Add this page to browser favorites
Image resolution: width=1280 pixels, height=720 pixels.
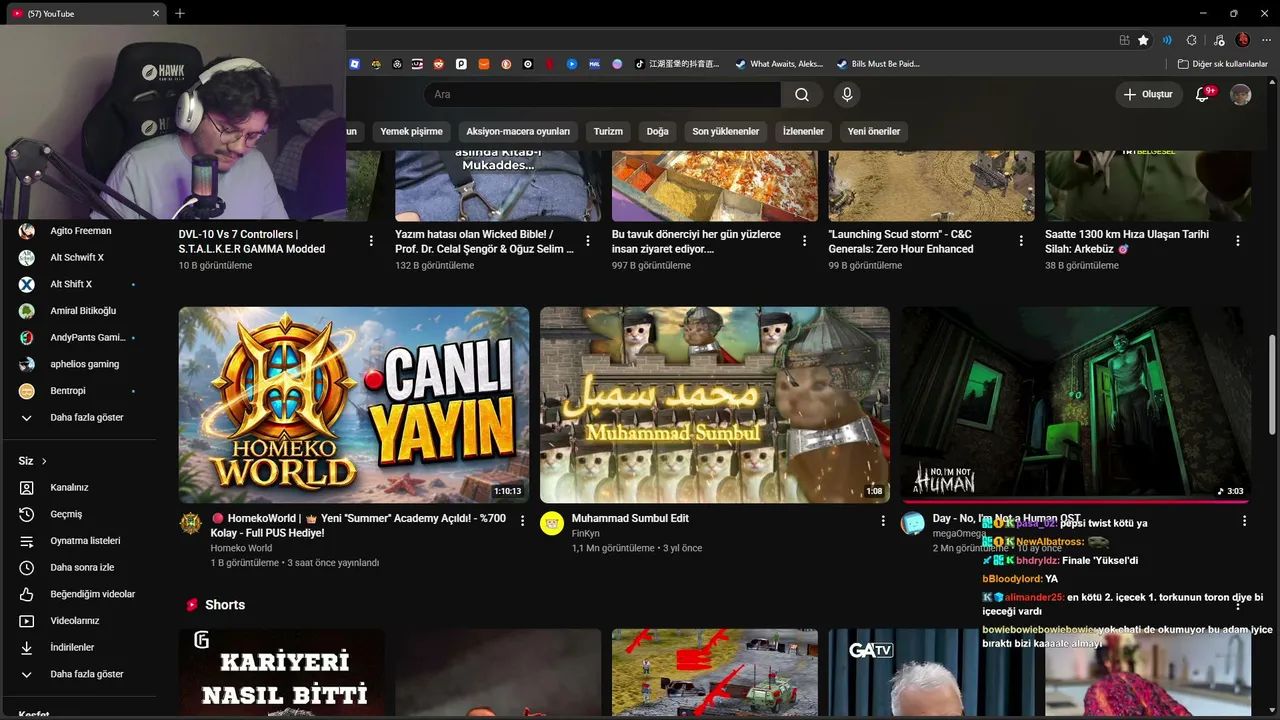click(x=1143, y=40)
